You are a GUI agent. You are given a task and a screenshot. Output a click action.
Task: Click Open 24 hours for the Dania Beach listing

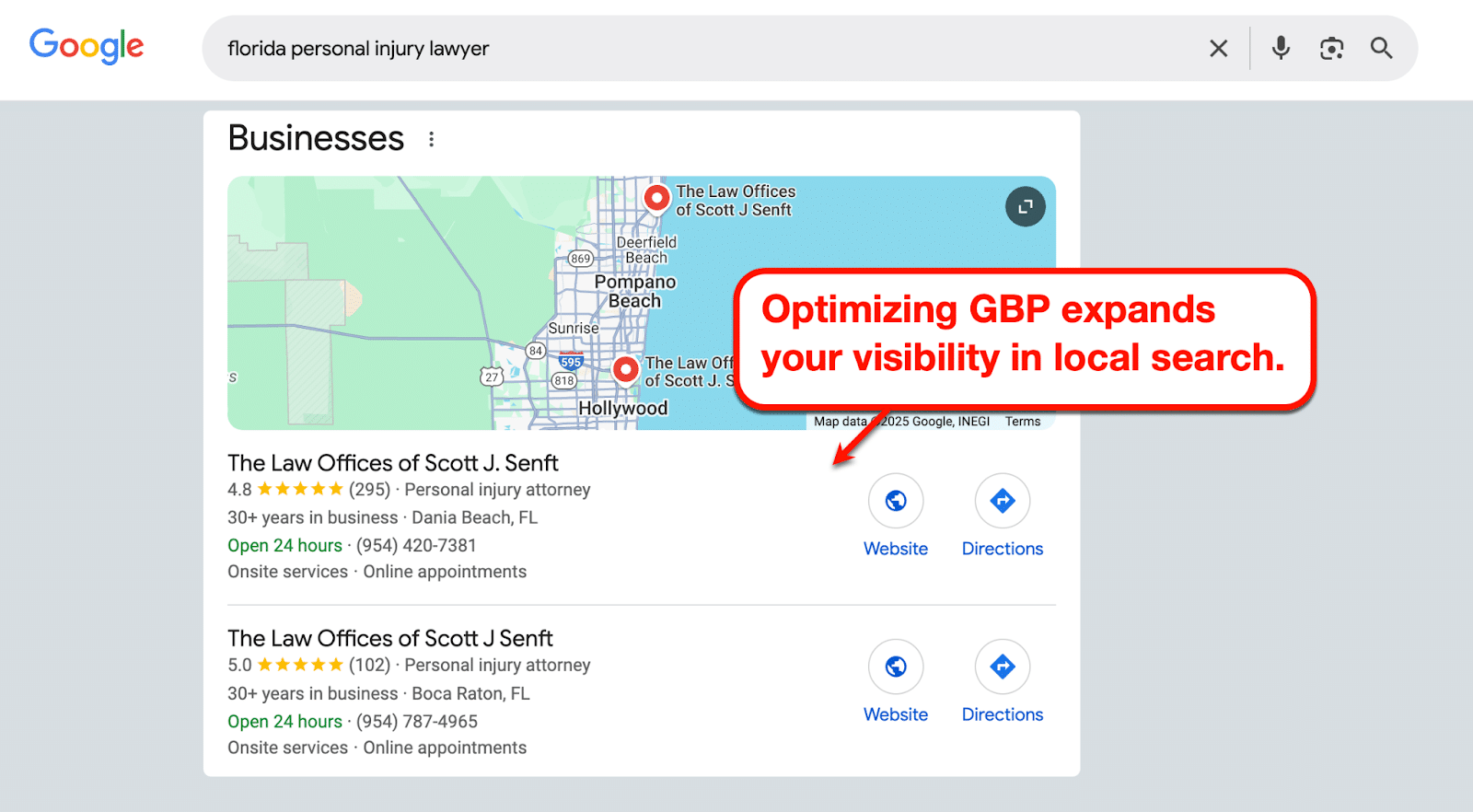tap(284, 545)
